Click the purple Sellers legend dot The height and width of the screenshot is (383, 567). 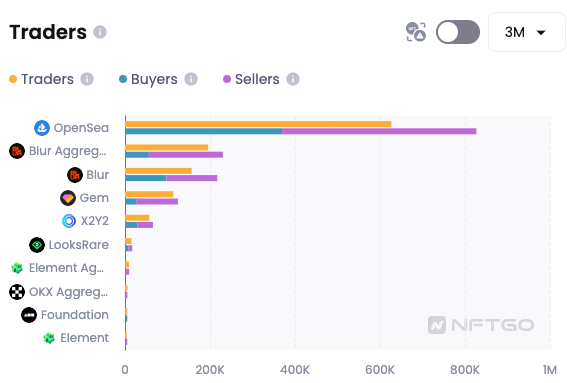pyautogui.click(x=227, y=79)
